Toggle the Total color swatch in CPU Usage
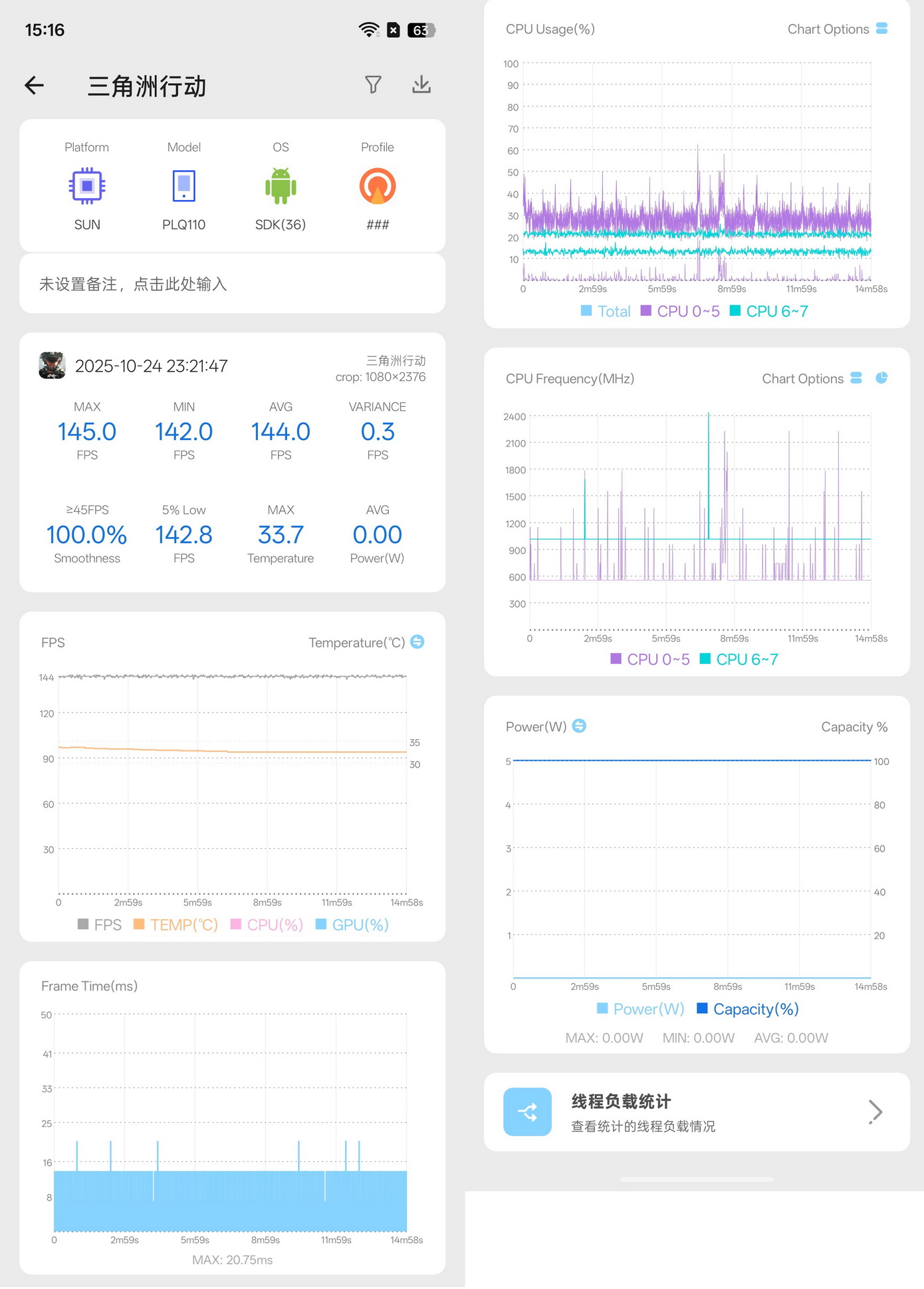Viewport: 924px width, 1289px height. [586, 311]
